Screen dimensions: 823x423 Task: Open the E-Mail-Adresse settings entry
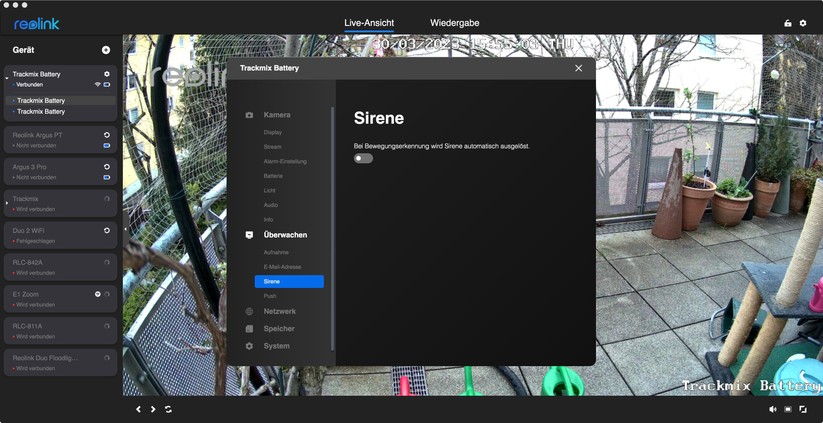click(x=282, y=267)
